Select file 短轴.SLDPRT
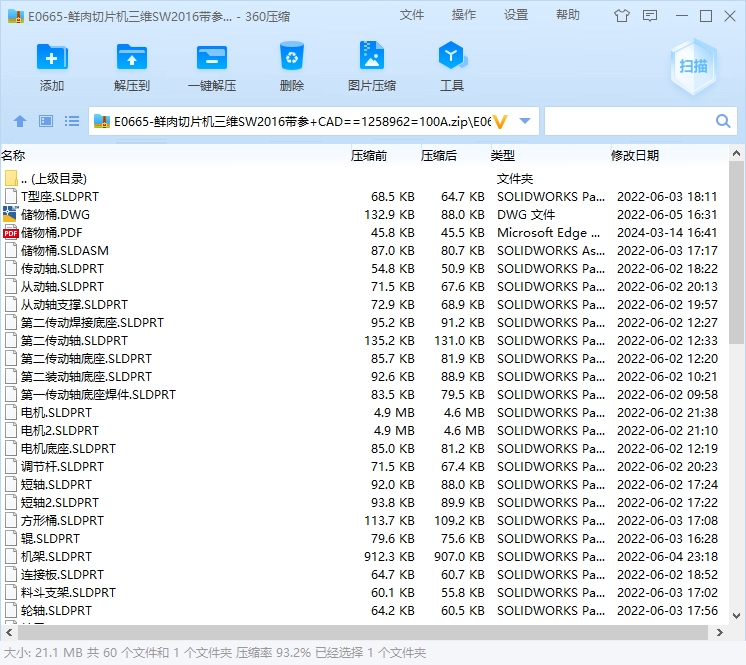Image resolution: width=746 pixels, height=665 pixels. [364, 485]
